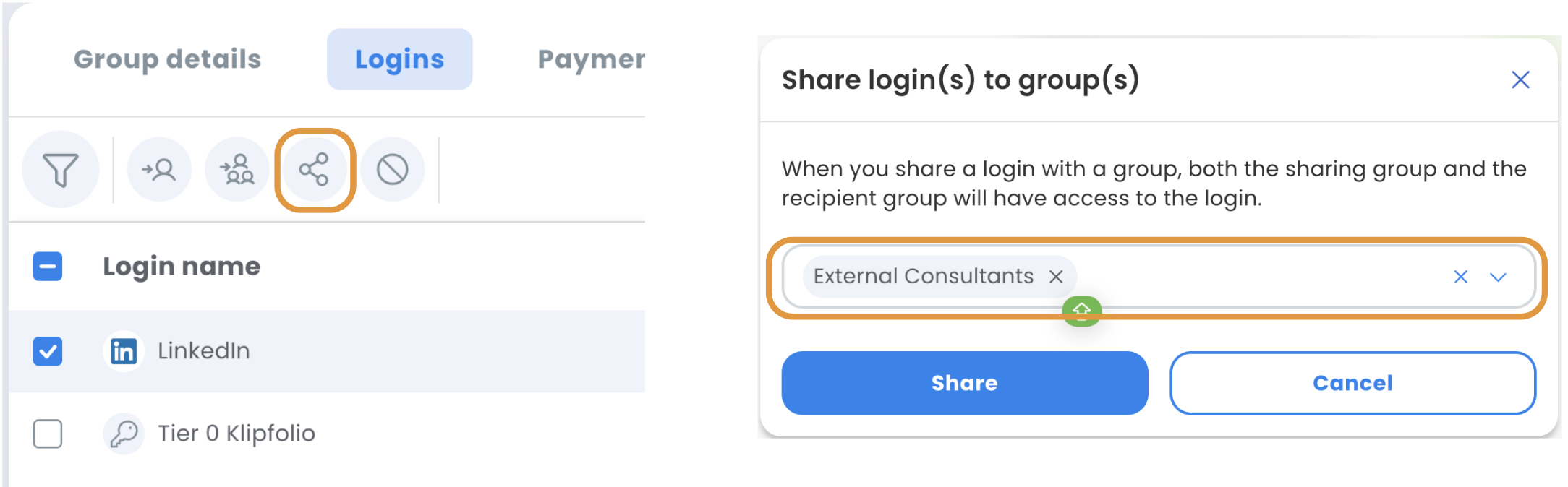The height and width of the screenshot is (487, 1568).
Task: Check the Tier 0 Klipfolio checkbox
Action: click(x=48, y=434)
